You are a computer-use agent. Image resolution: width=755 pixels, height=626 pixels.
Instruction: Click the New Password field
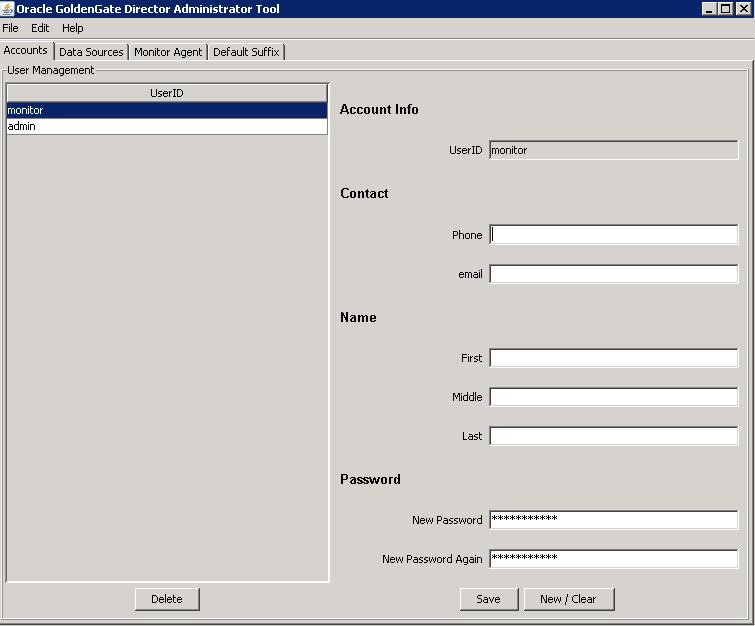coord(613,520)
